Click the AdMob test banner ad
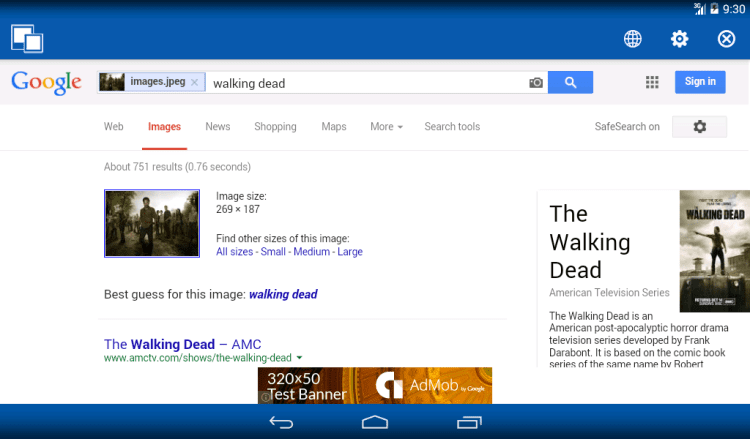This screenshot has height=439, width=750. [375, 385]
